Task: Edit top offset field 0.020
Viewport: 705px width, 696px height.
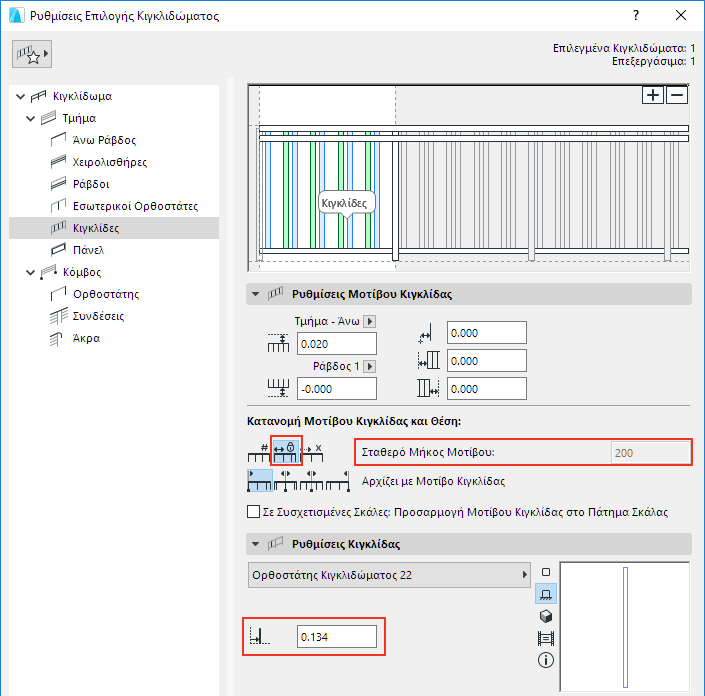Action: (337, 344)
